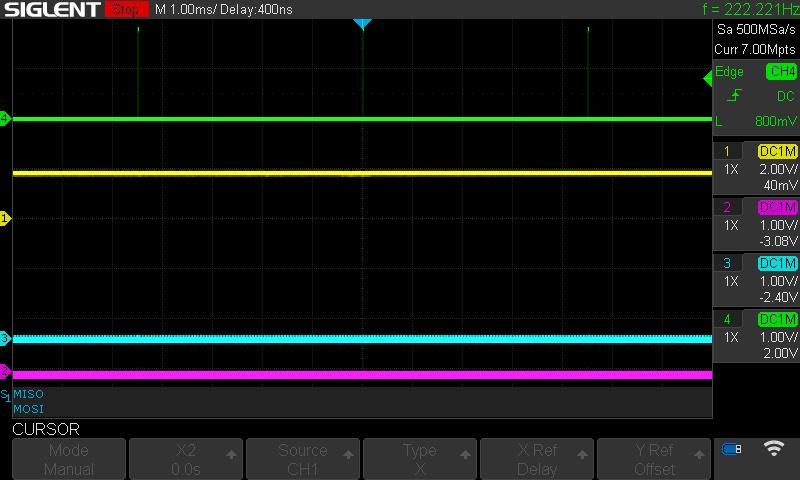This screenshot has height=480, width=800.
Task: Click the frequency counter f = 222.221Hz
Action: pos(751,9)
